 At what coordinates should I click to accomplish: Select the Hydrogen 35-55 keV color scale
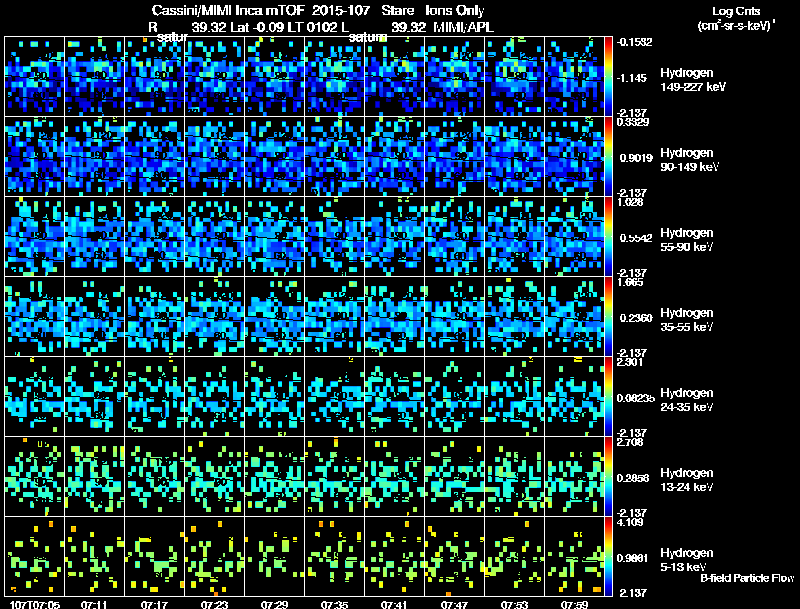pyautogui.click(x=608, y=317)
